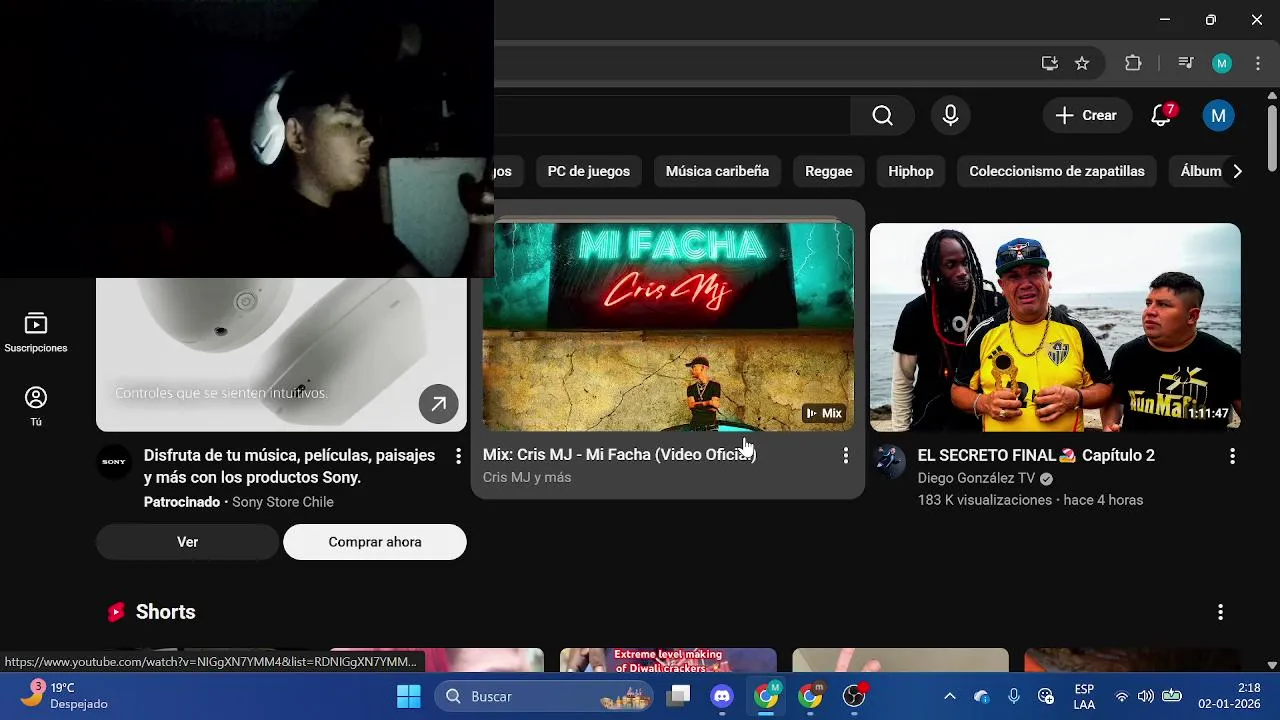Screen dimensions: 1280x720
Task: Open more options for EL SECRETO FINAL video
Action: tap(1232, 456)
